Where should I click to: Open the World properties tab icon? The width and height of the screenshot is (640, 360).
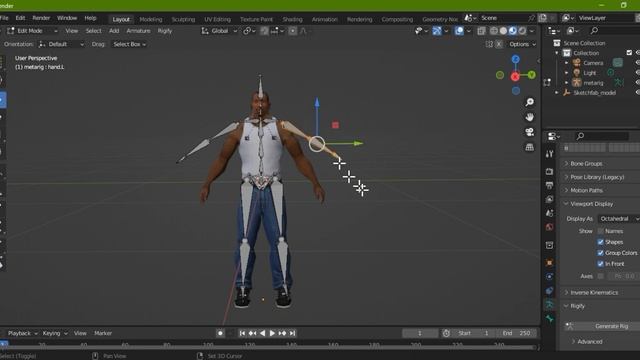(549, 227)
